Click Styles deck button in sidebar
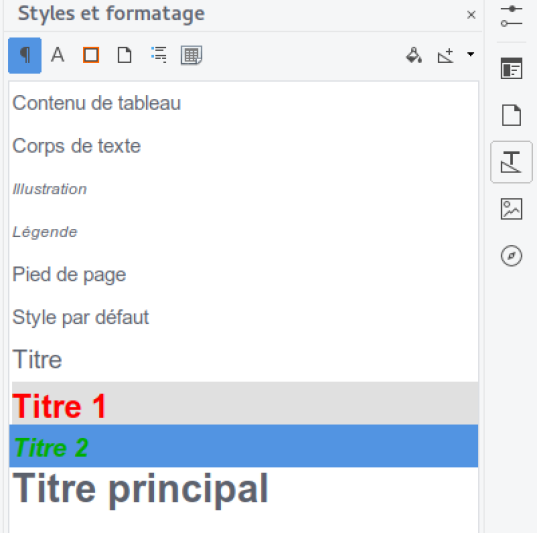The width and height of the screenshot is (537, 533). point(511,162)
